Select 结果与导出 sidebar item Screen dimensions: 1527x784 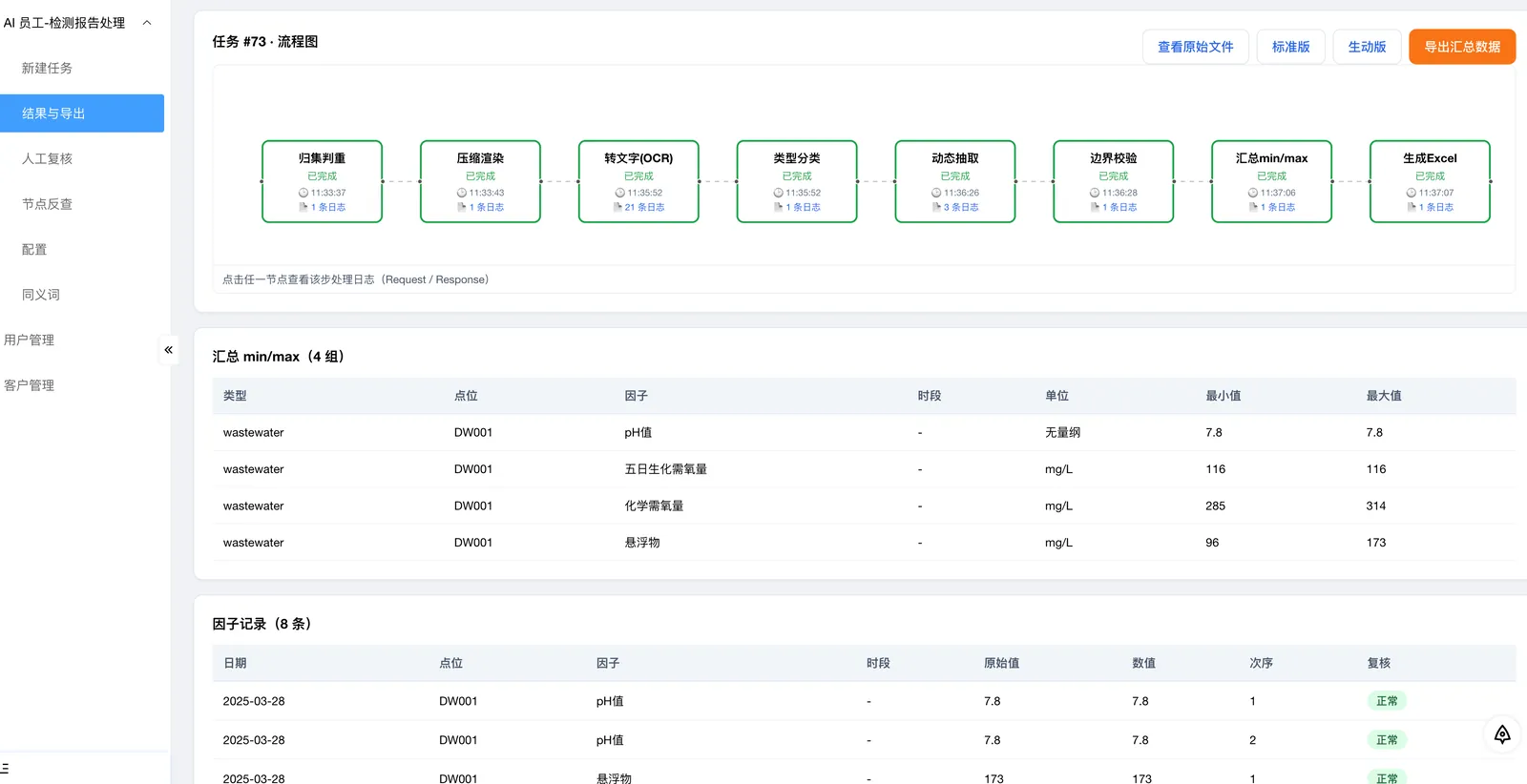click(x=82, y=113)
